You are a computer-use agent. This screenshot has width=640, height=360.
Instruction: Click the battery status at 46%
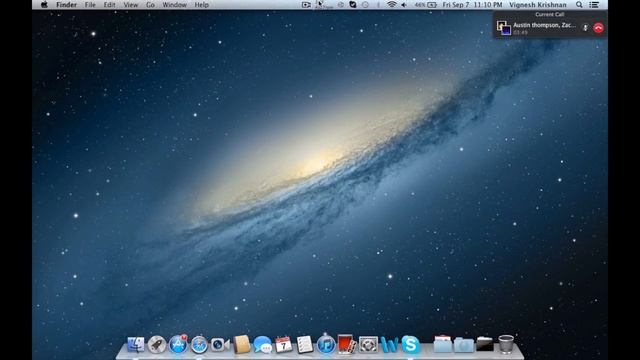(426, 5)
